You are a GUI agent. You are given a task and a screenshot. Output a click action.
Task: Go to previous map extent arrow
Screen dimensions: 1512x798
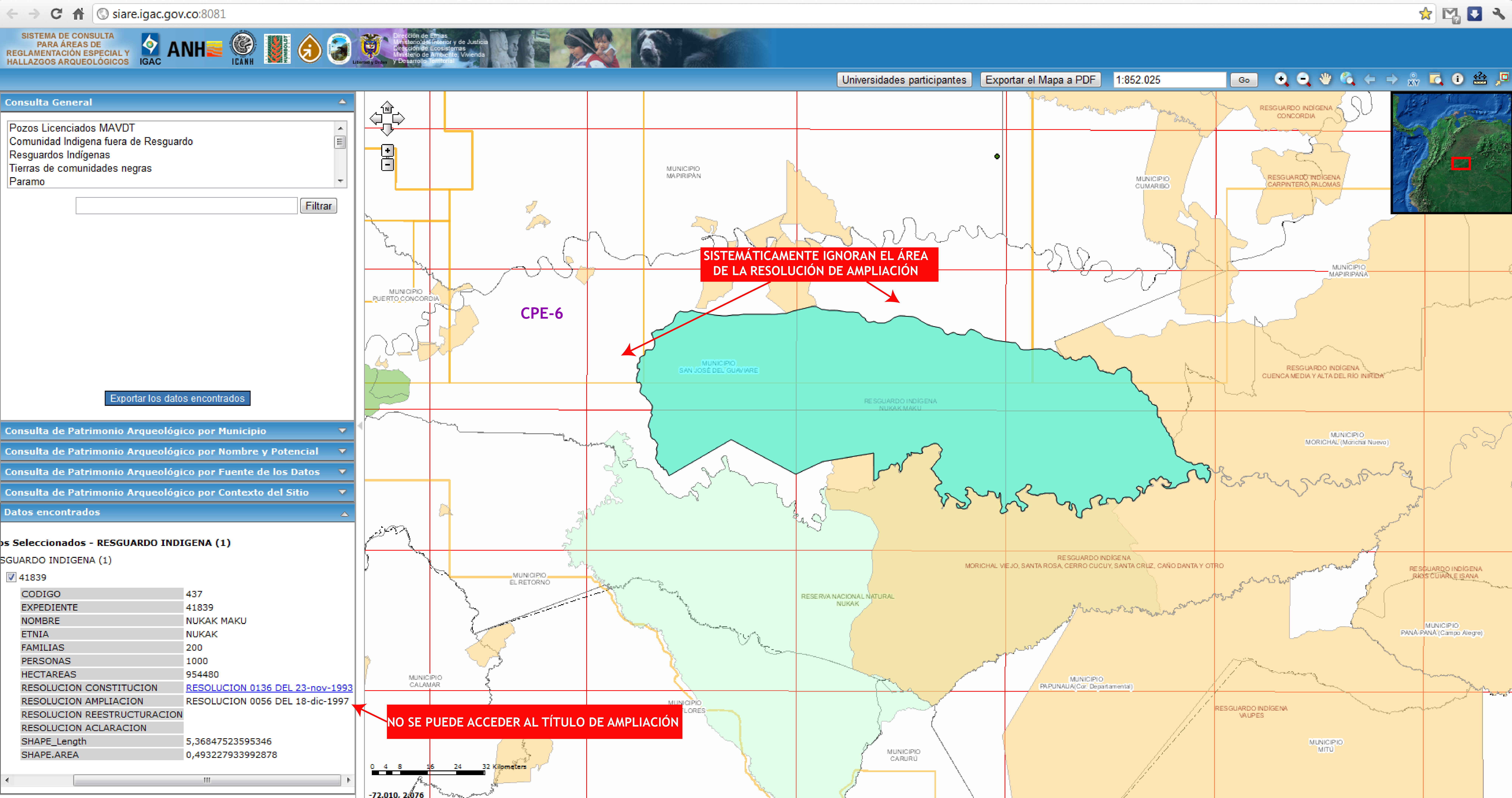1370,79
